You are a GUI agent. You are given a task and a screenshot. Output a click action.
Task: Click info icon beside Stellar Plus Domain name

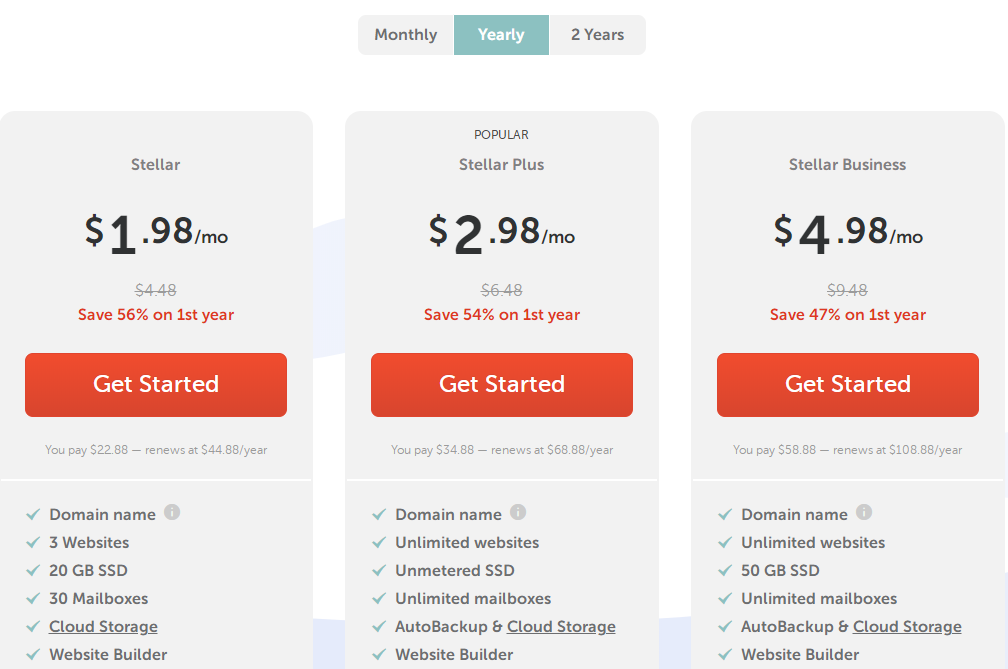click(x=518, y=513)
